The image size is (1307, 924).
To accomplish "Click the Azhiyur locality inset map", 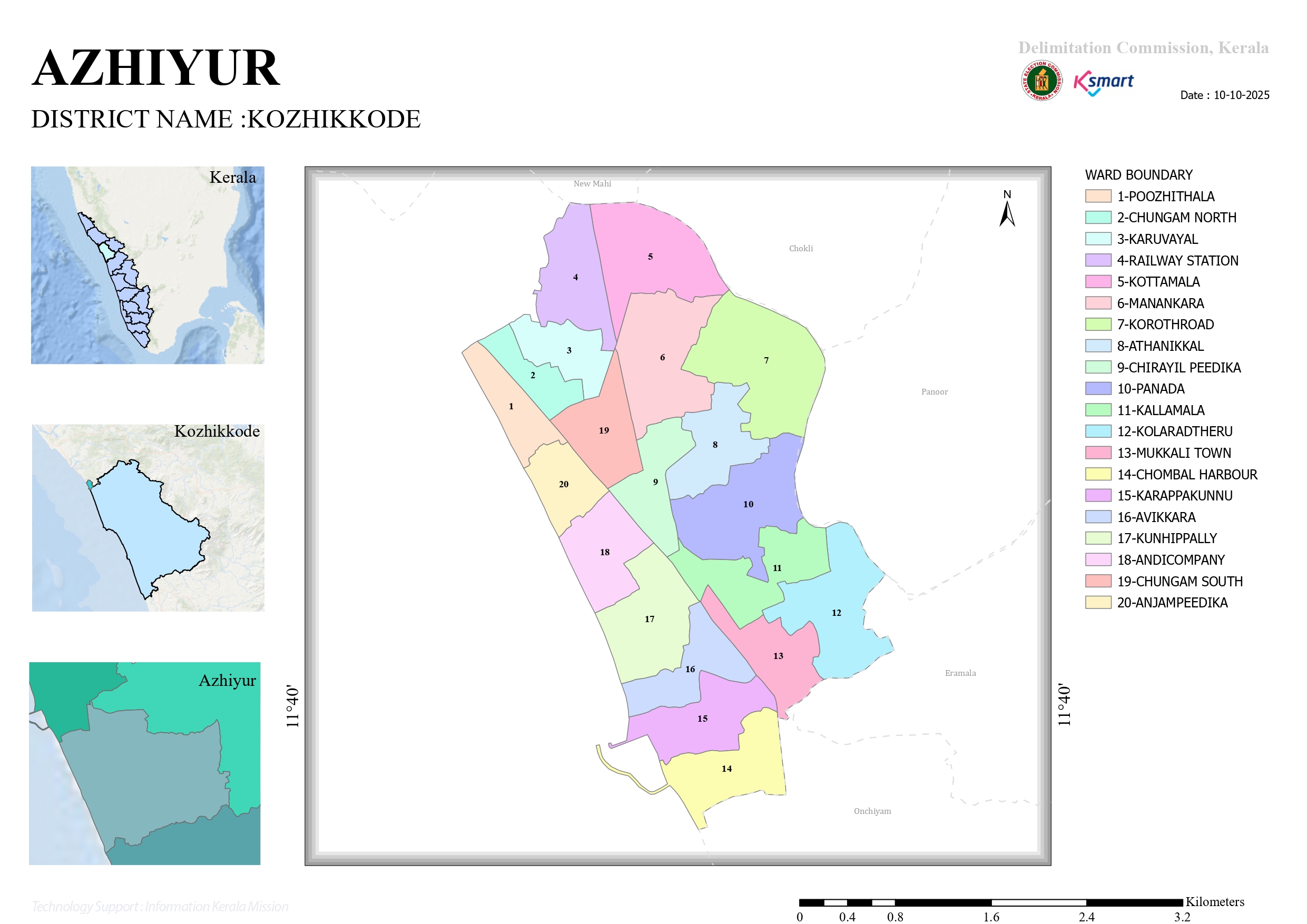I will coord(144,763).
